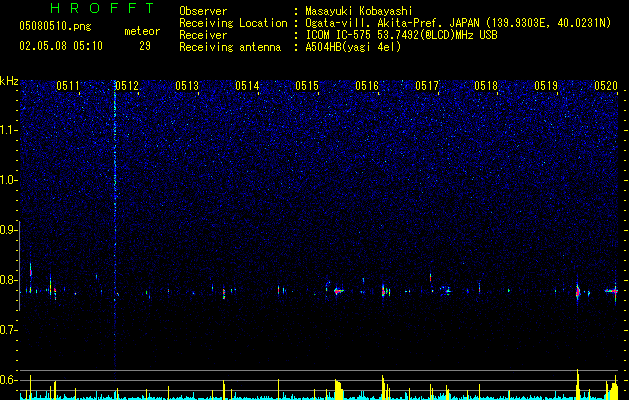
Task: Select observer name Masayuki Kobayashi
Action: 359,11
